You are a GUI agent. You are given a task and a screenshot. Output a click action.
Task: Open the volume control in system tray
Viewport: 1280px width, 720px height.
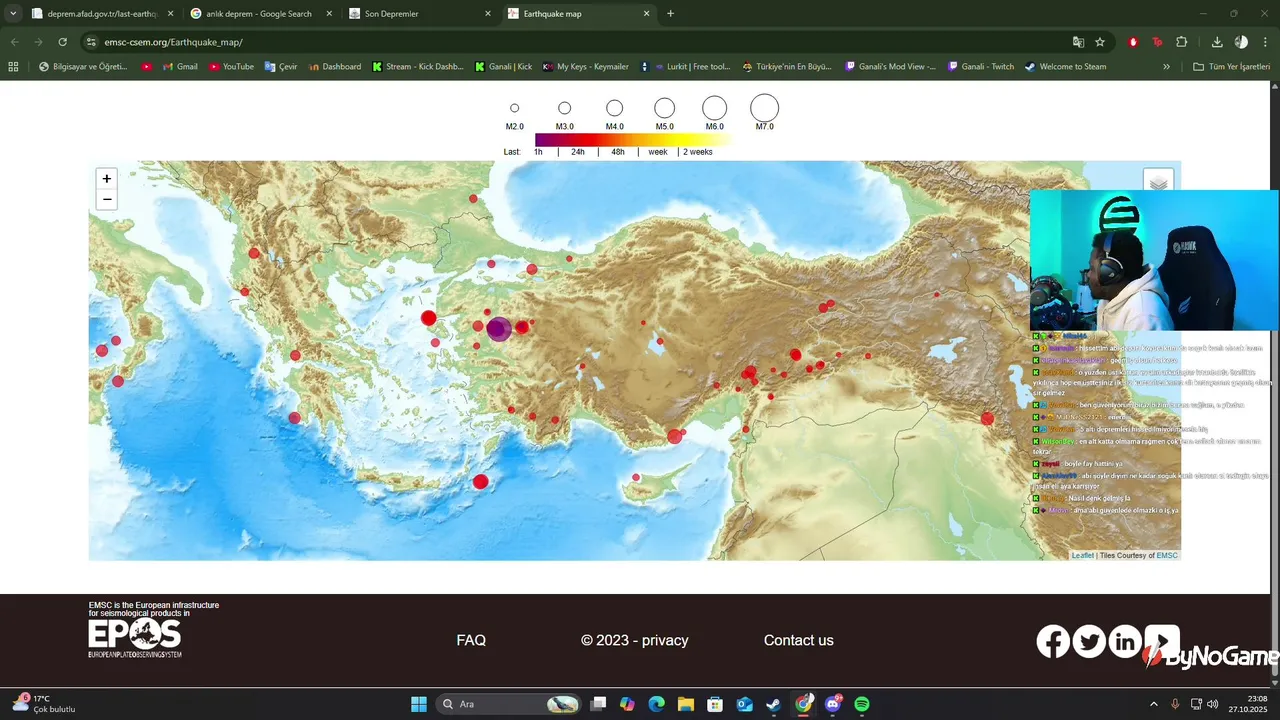[x=1212, y=704]
